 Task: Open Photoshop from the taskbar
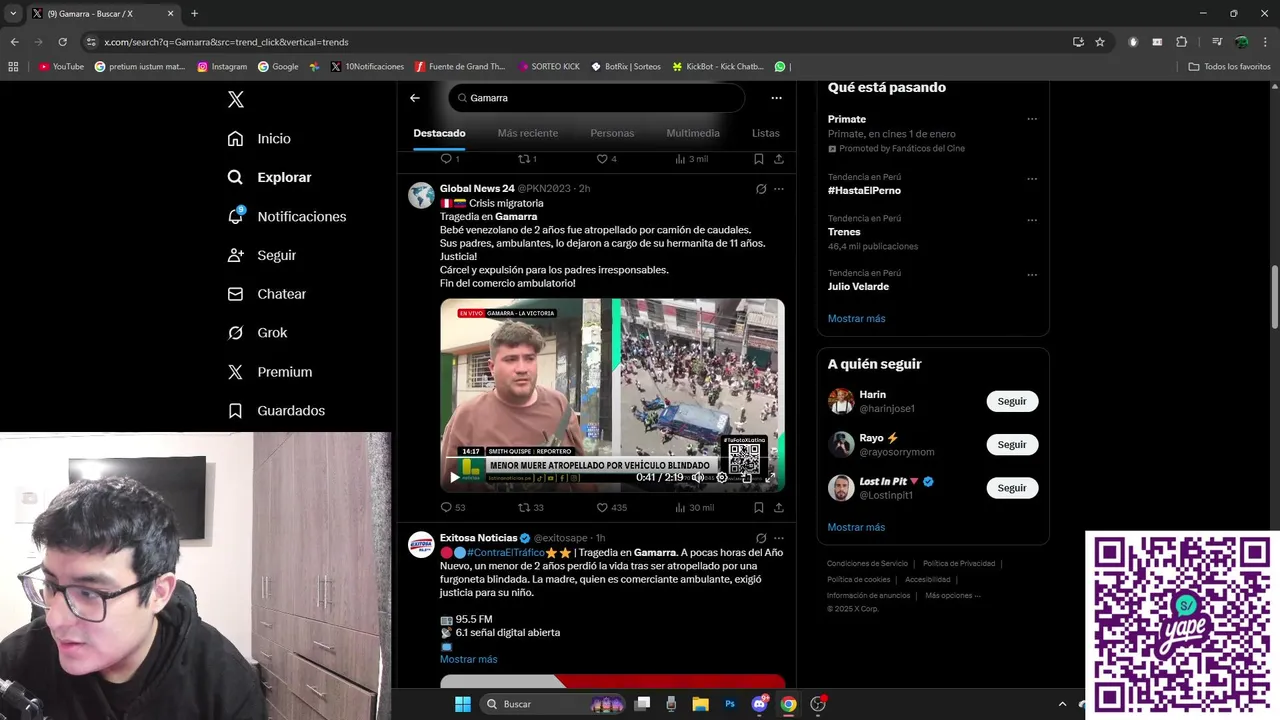click(730, 704)
